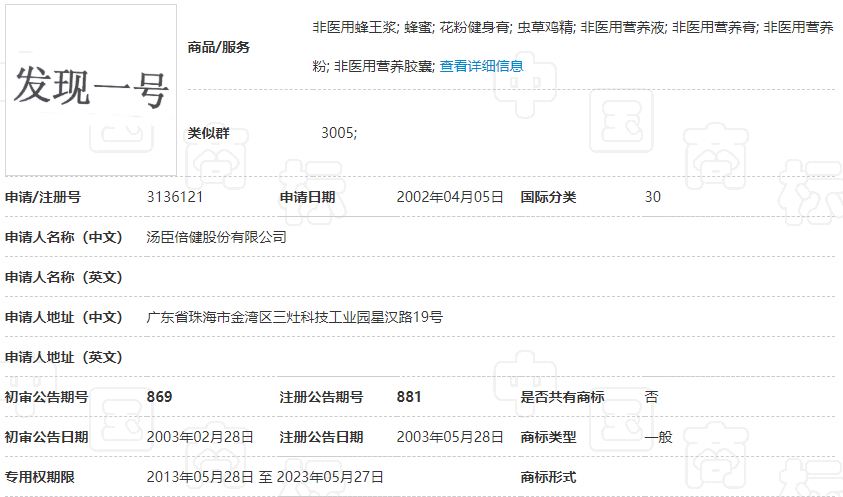Select the address 广东省珠海市金湾区三灶科技工业园星汉路19号
This screenshot has width=843, height=497.
pyautogui.click(x=295, y=317)
